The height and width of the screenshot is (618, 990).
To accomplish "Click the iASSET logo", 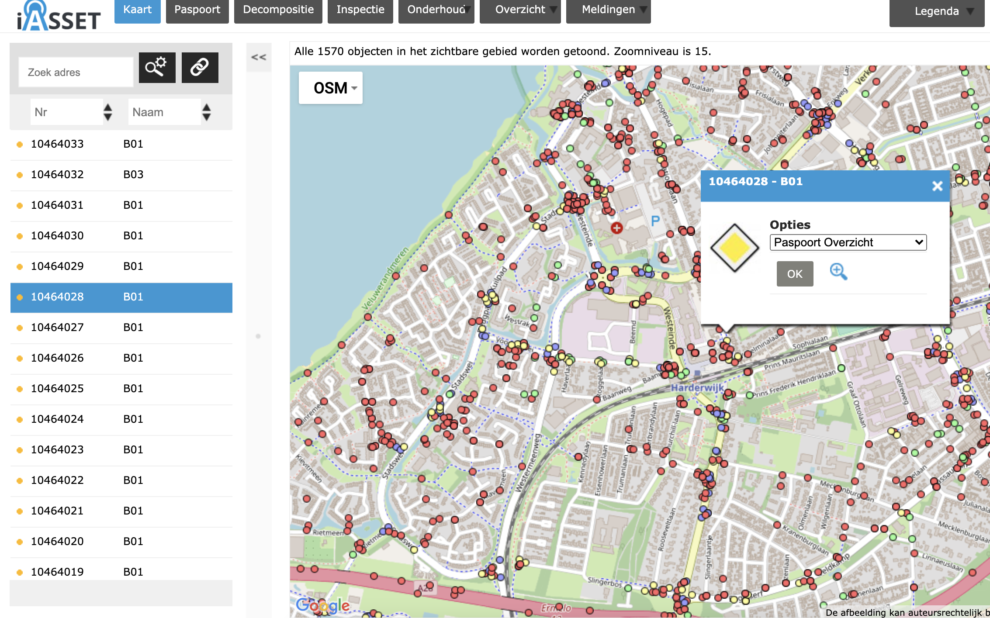I will click(x=58, y=17).
